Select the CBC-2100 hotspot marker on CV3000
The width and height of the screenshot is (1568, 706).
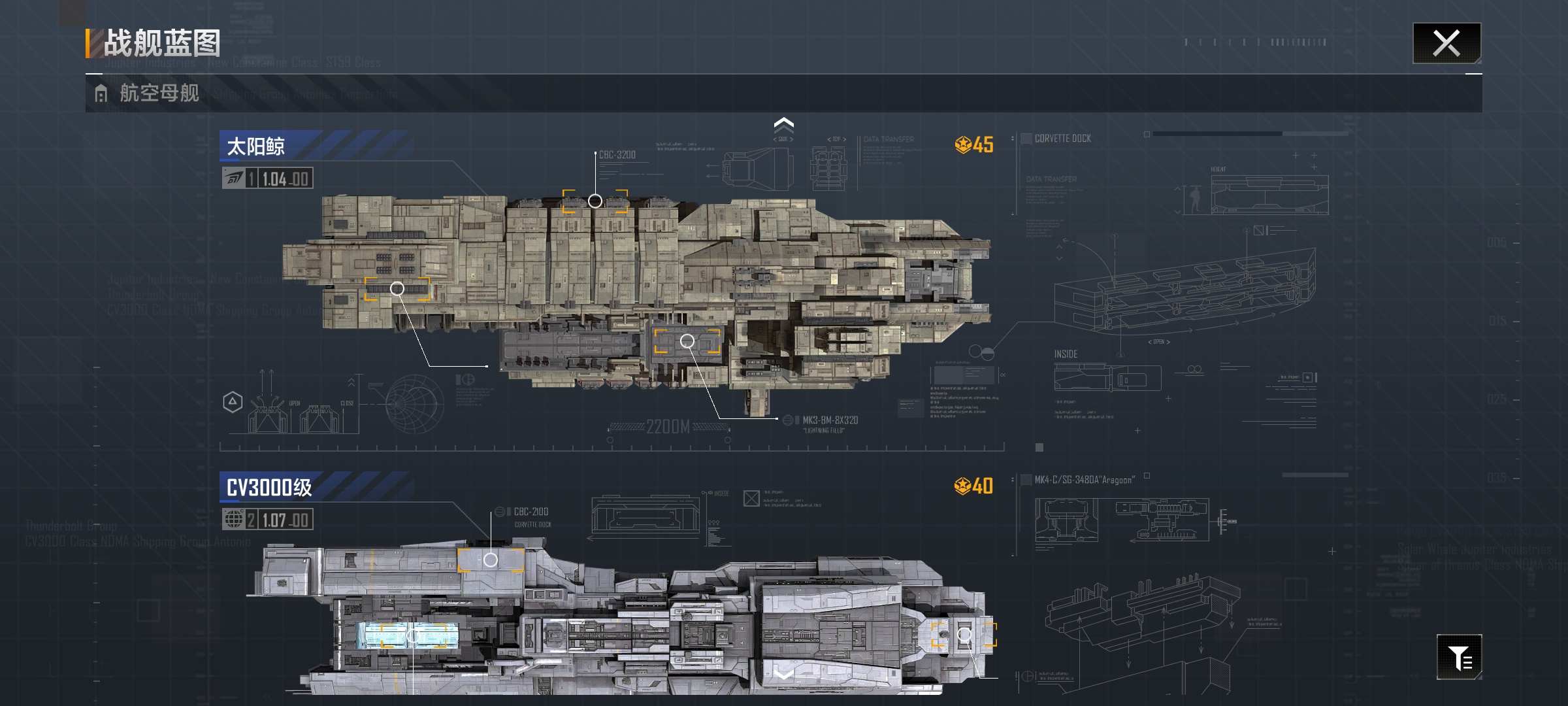pyautogui.click(x=491, y=560)
